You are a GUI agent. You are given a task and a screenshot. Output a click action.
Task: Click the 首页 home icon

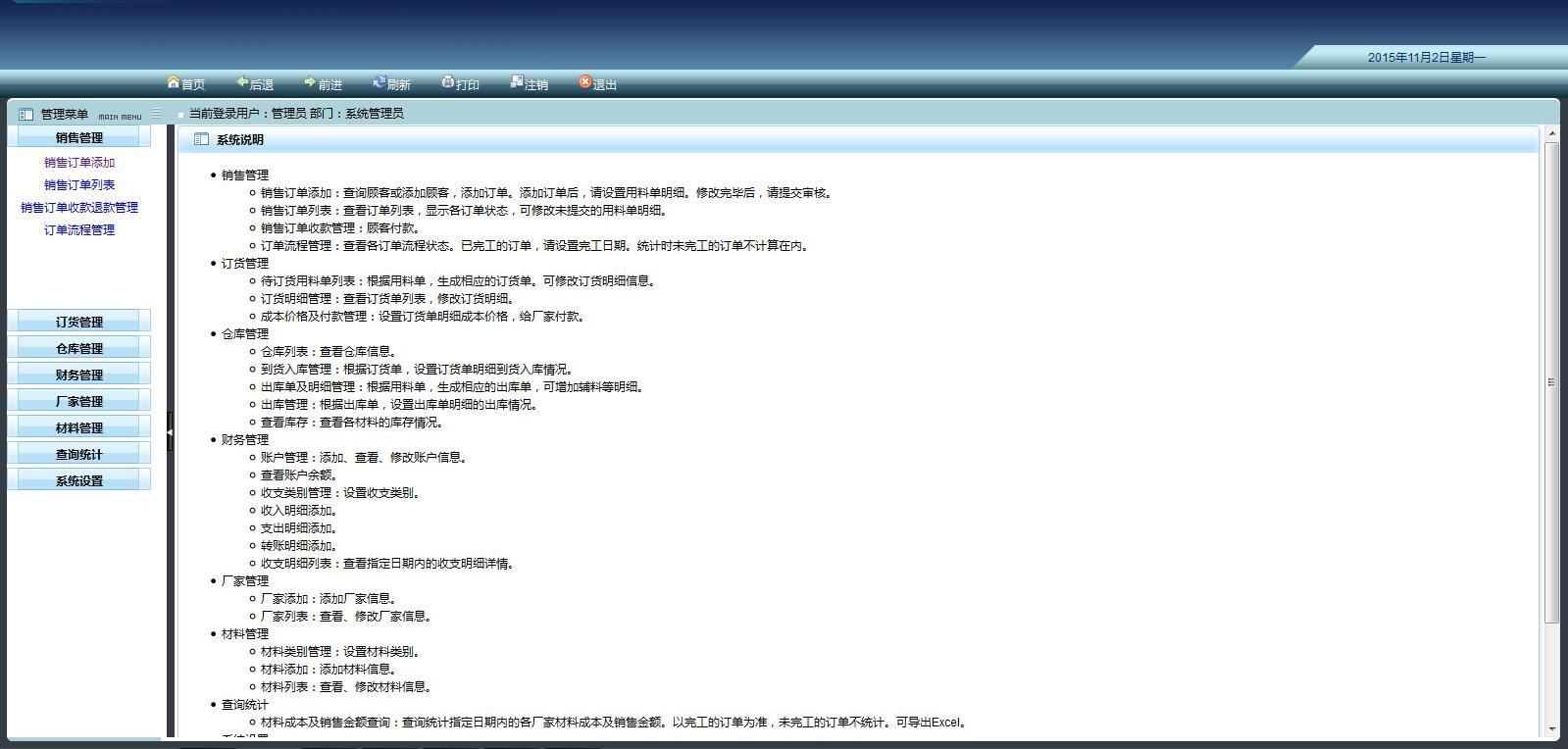pos(174,82)
